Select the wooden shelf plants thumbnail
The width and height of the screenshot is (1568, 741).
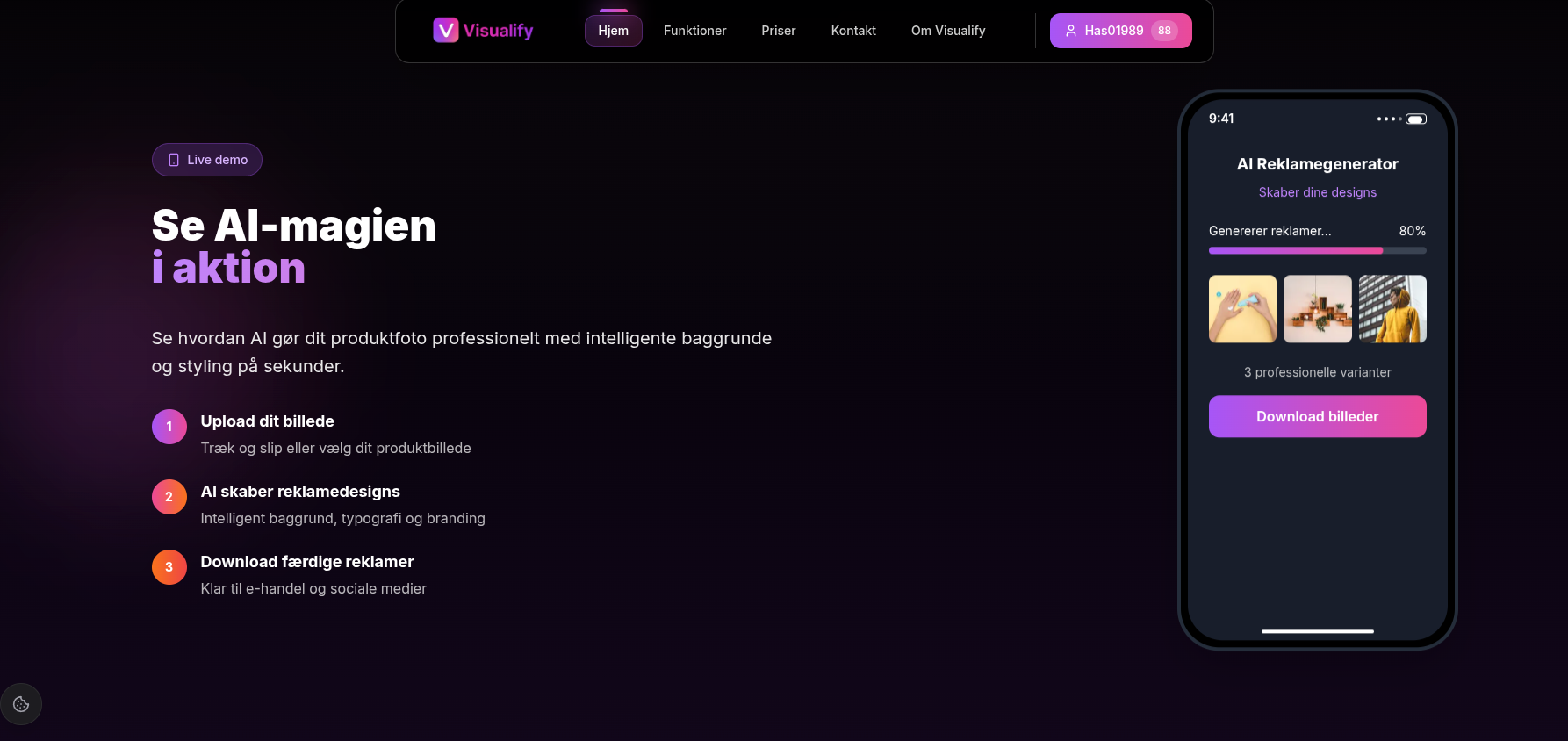coord(1317,309)
